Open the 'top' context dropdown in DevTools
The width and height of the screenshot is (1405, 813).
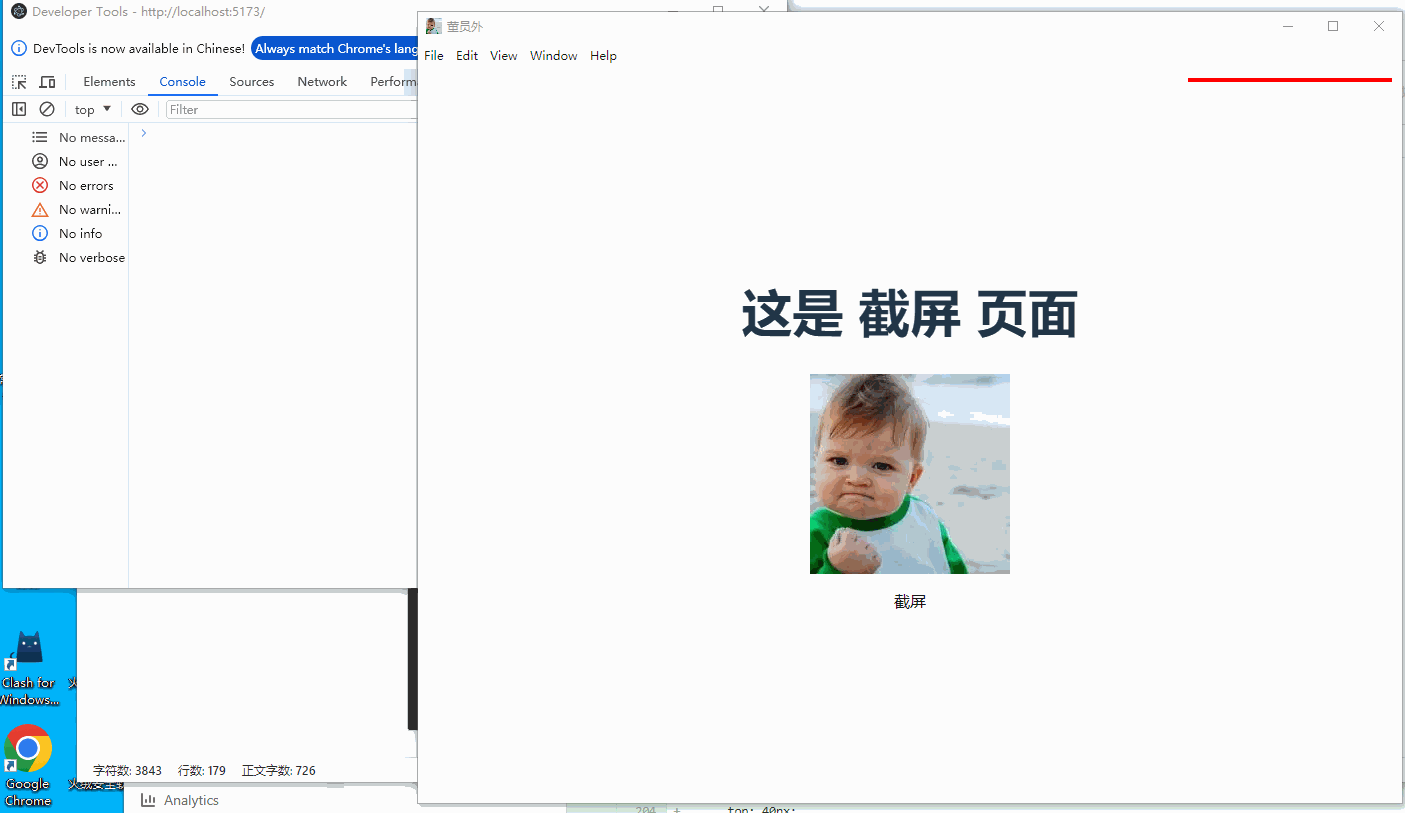93,109
